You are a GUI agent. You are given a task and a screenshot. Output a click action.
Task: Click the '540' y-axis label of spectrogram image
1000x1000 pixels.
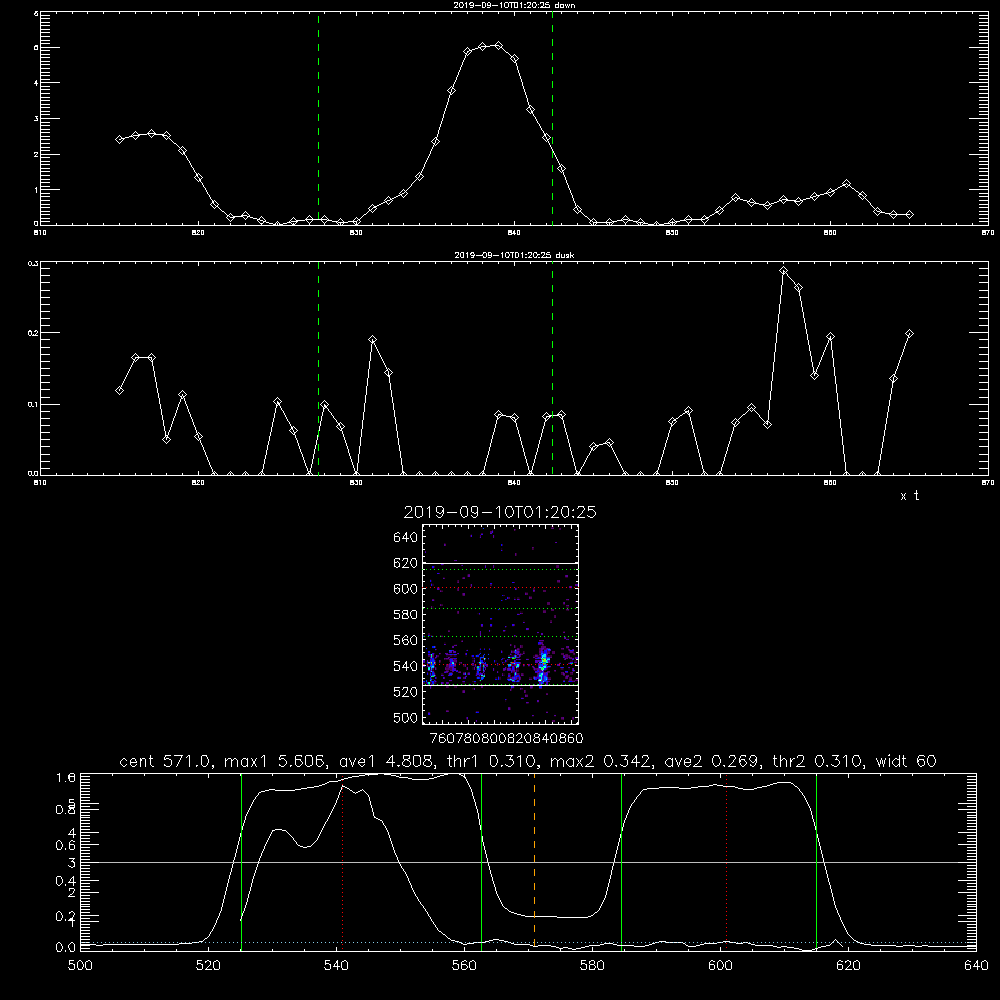[x=406, y=666]
